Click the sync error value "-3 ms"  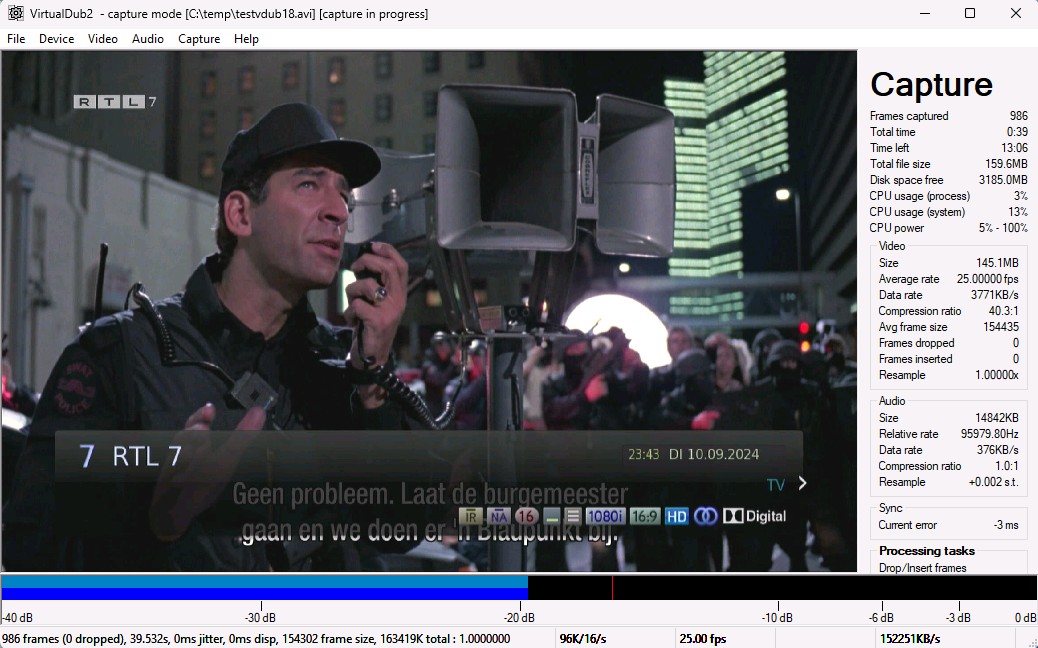pos(1006,525)
